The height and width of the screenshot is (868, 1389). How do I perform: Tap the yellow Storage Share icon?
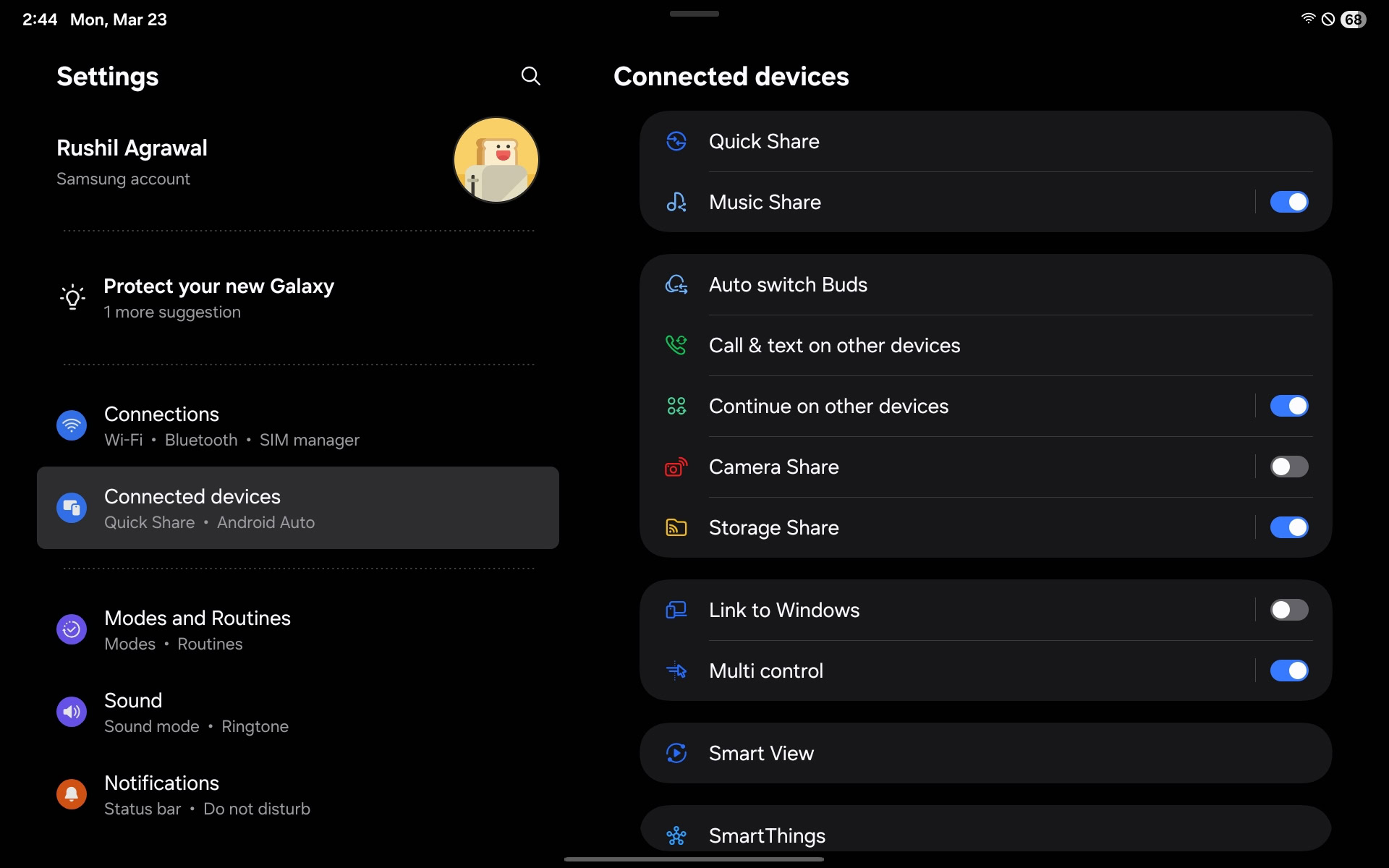(676, 527)
